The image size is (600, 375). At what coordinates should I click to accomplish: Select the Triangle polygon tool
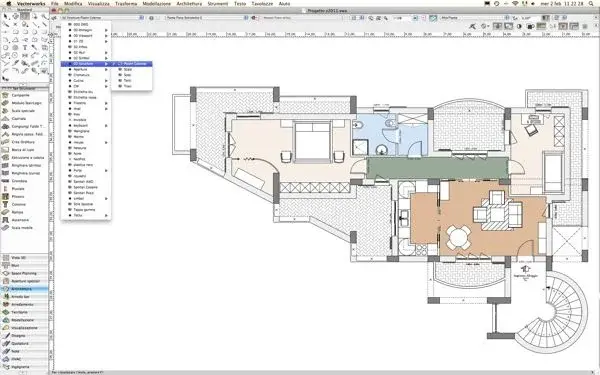point(15,40)
